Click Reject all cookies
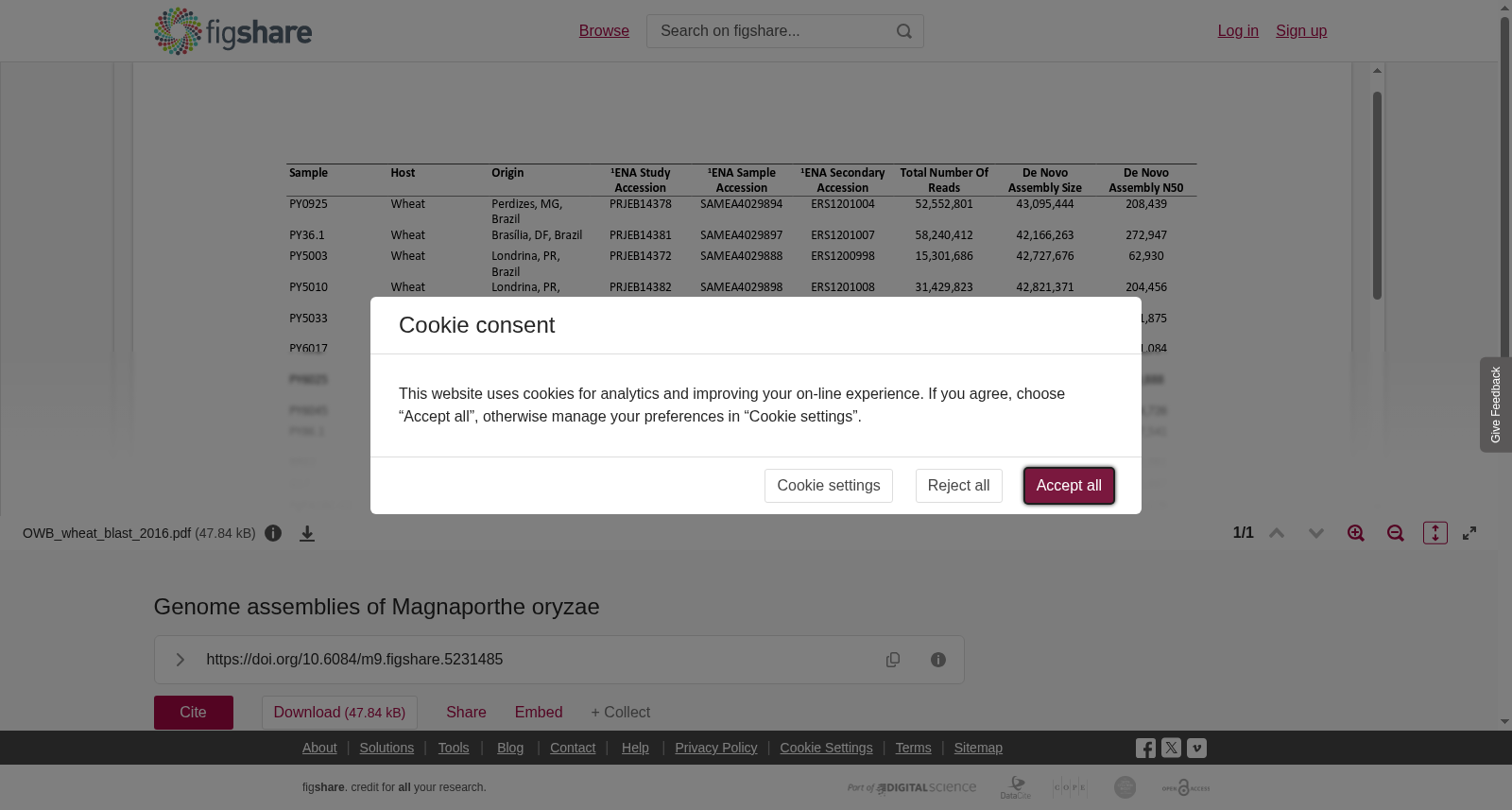1512x810 pixels. coord(959,486)
